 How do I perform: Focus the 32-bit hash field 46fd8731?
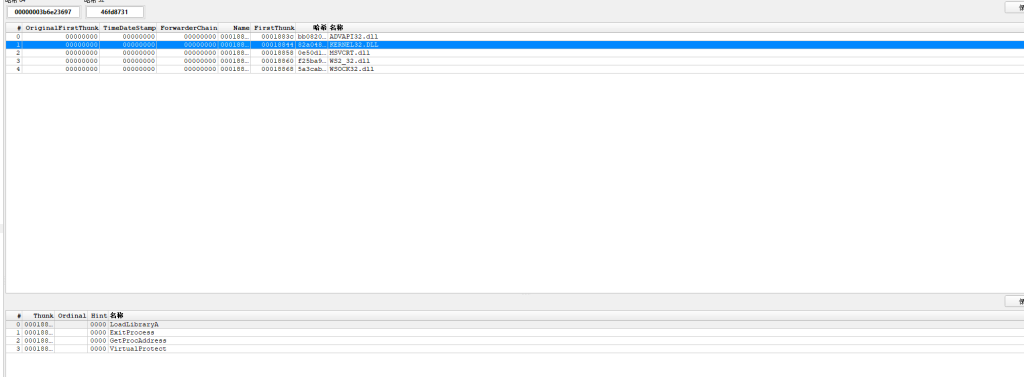pyautogui.click(x=115, y=12)
